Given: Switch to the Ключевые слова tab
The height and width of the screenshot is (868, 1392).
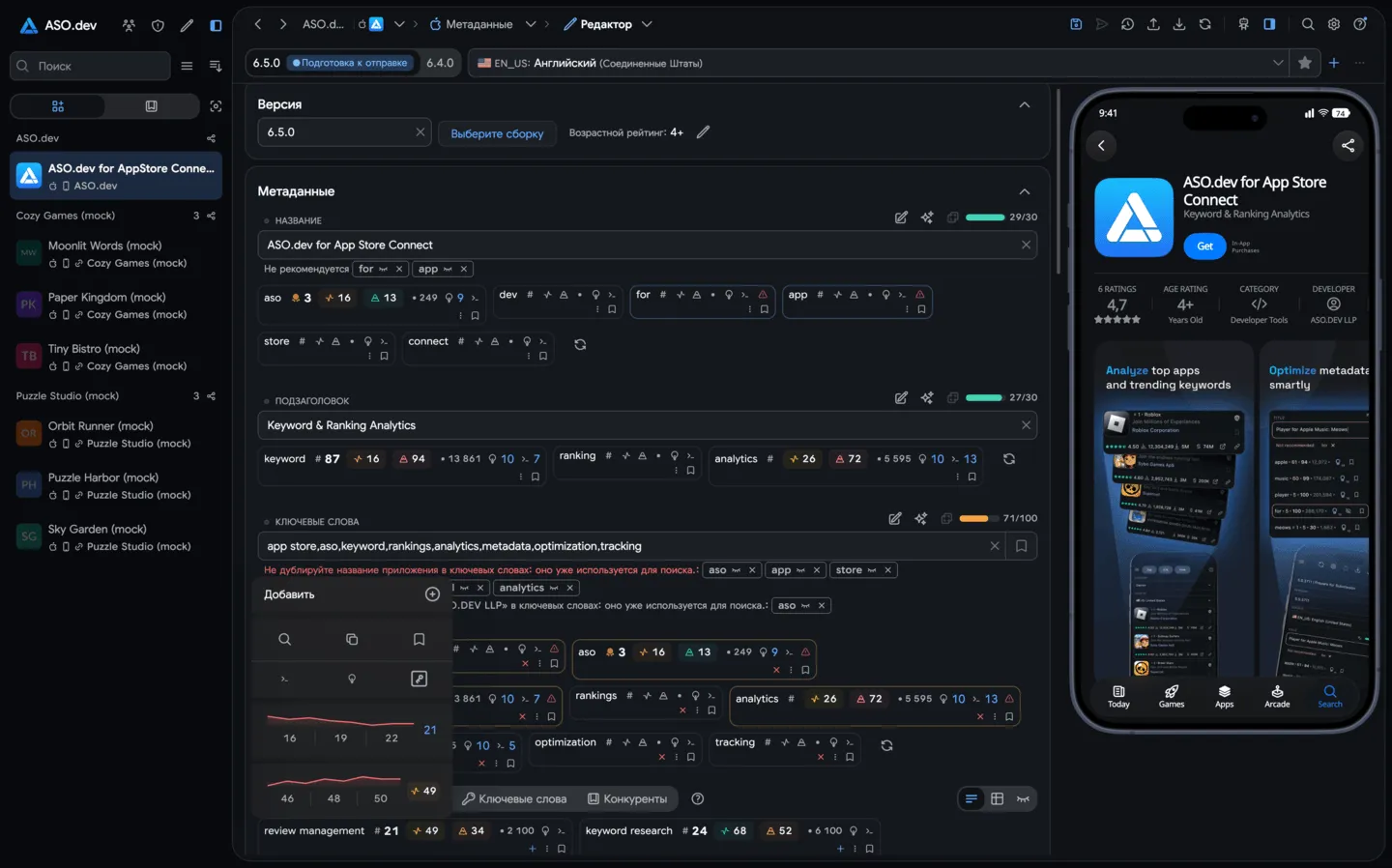Looking at the screenshot, I should (514, 798).
